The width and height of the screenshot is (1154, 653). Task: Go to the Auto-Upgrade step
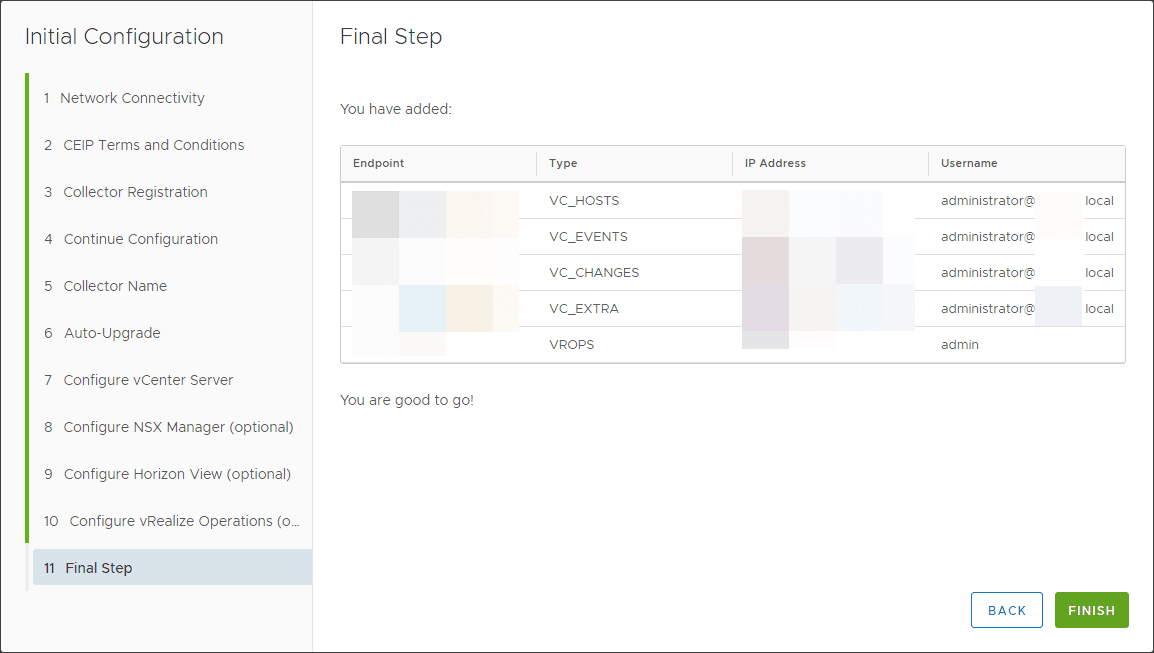click(x=112, y=333)
